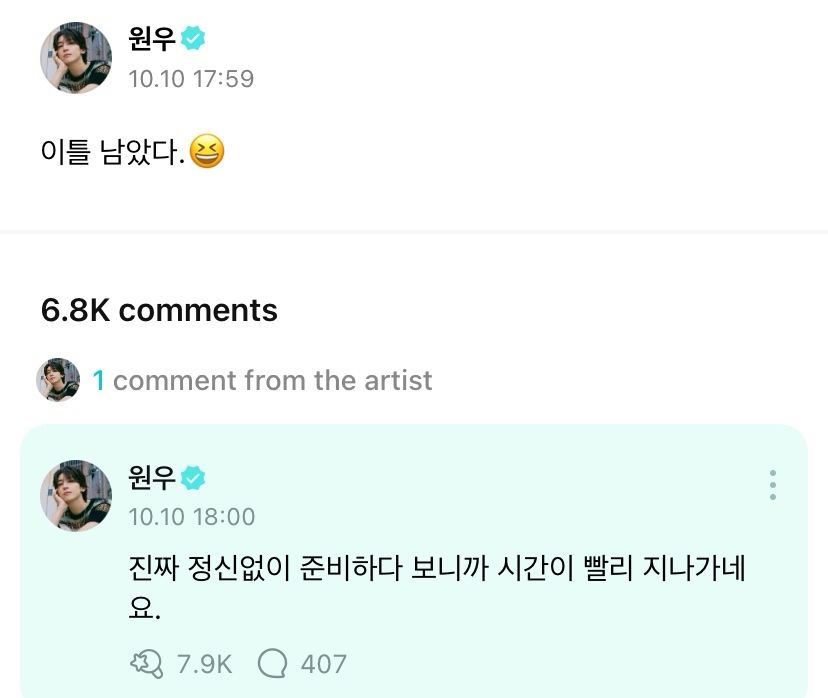The height and width of the screenshot is (698, 828).
Task: Tap the laughing emoji in the post
Action: click(206, 152)
